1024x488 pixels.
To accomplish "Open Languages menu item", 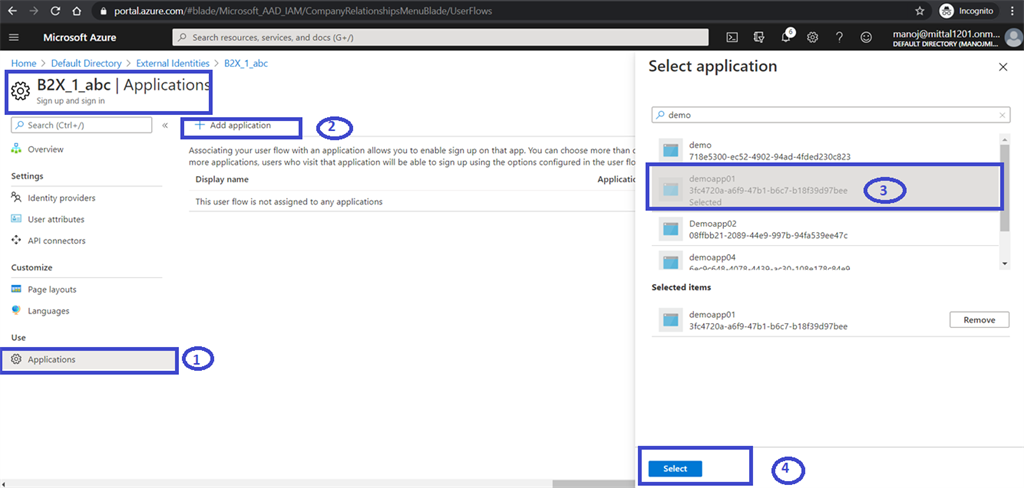I will pyautogui.click(x=48, y=310).
